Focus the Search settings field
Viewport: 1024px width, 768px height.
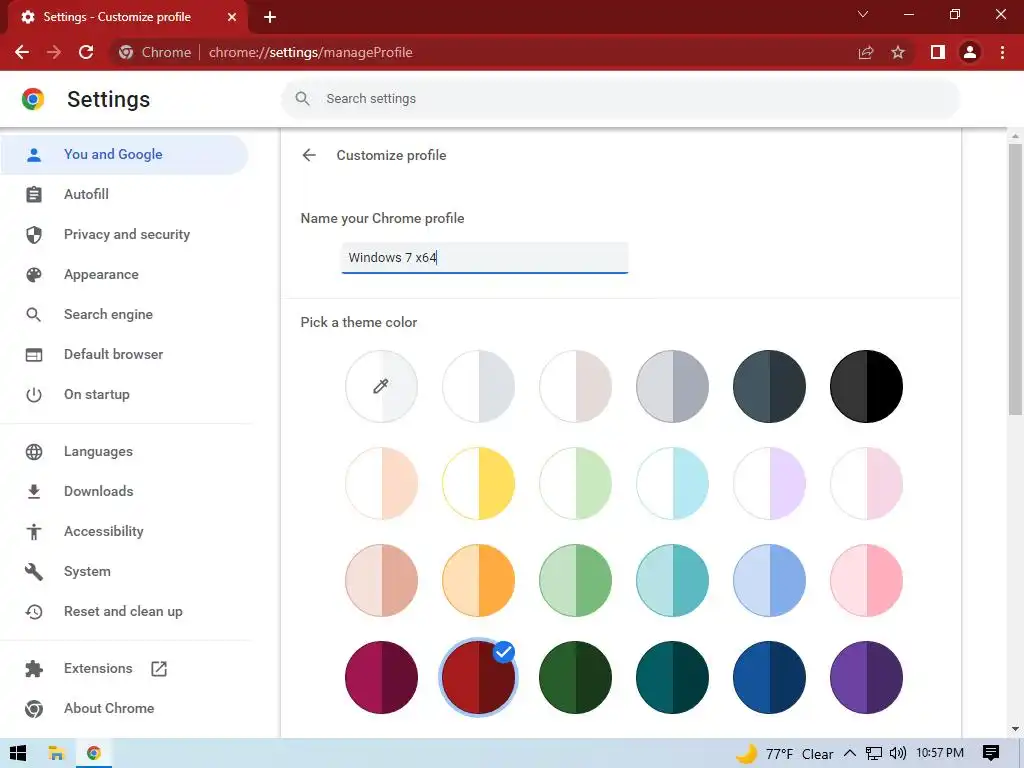tap(620, 99)
